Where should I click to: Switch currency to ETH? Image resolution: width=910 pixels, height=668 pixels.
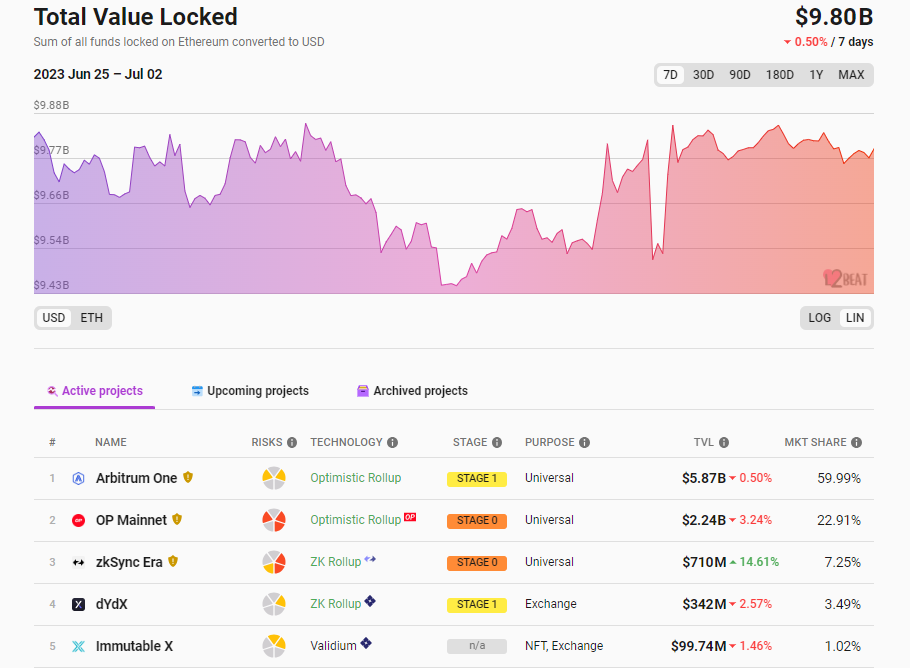[91, 317]
